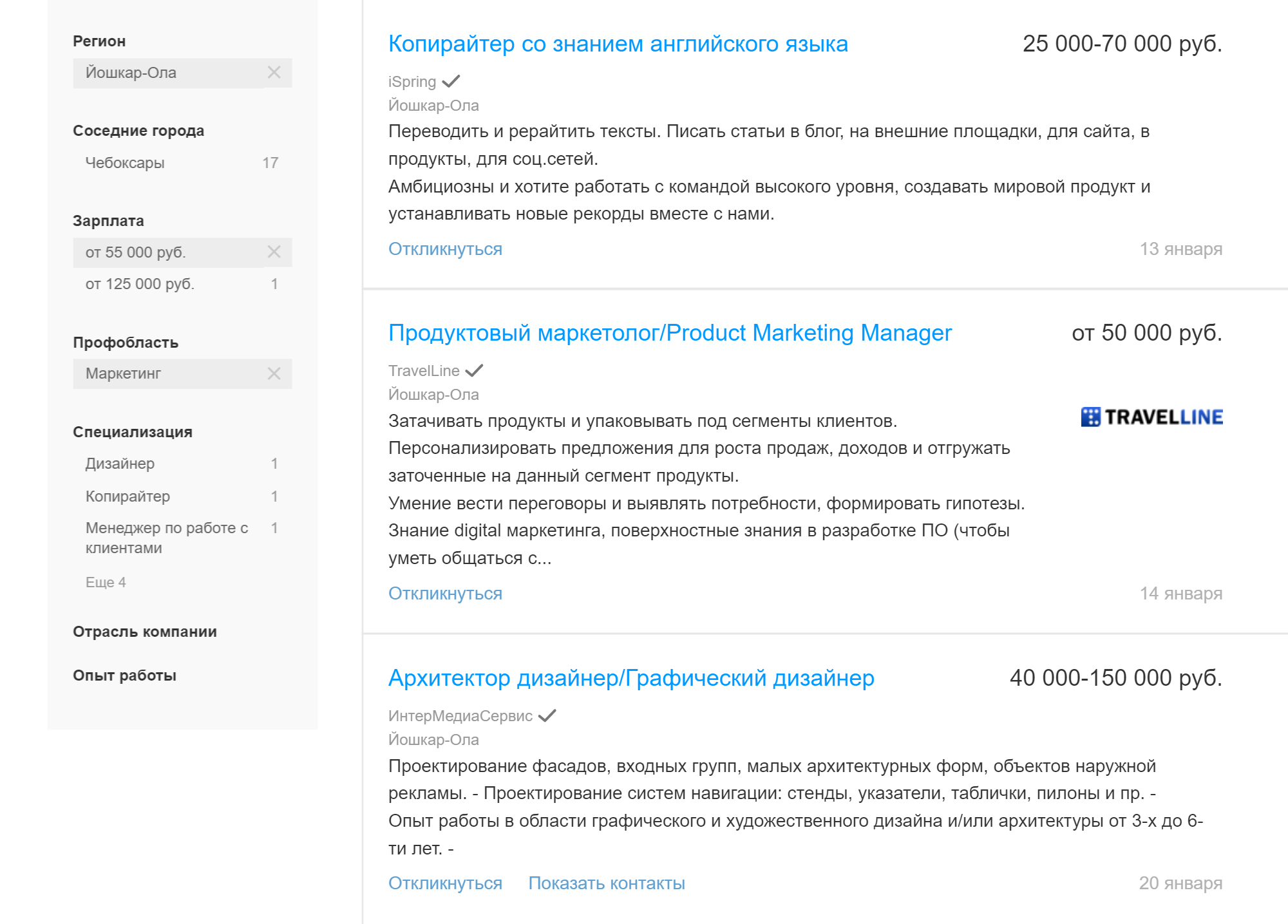Open the Продуктовый маркетолог vacancy title
1288x924 pixels.
coord(670,333)
